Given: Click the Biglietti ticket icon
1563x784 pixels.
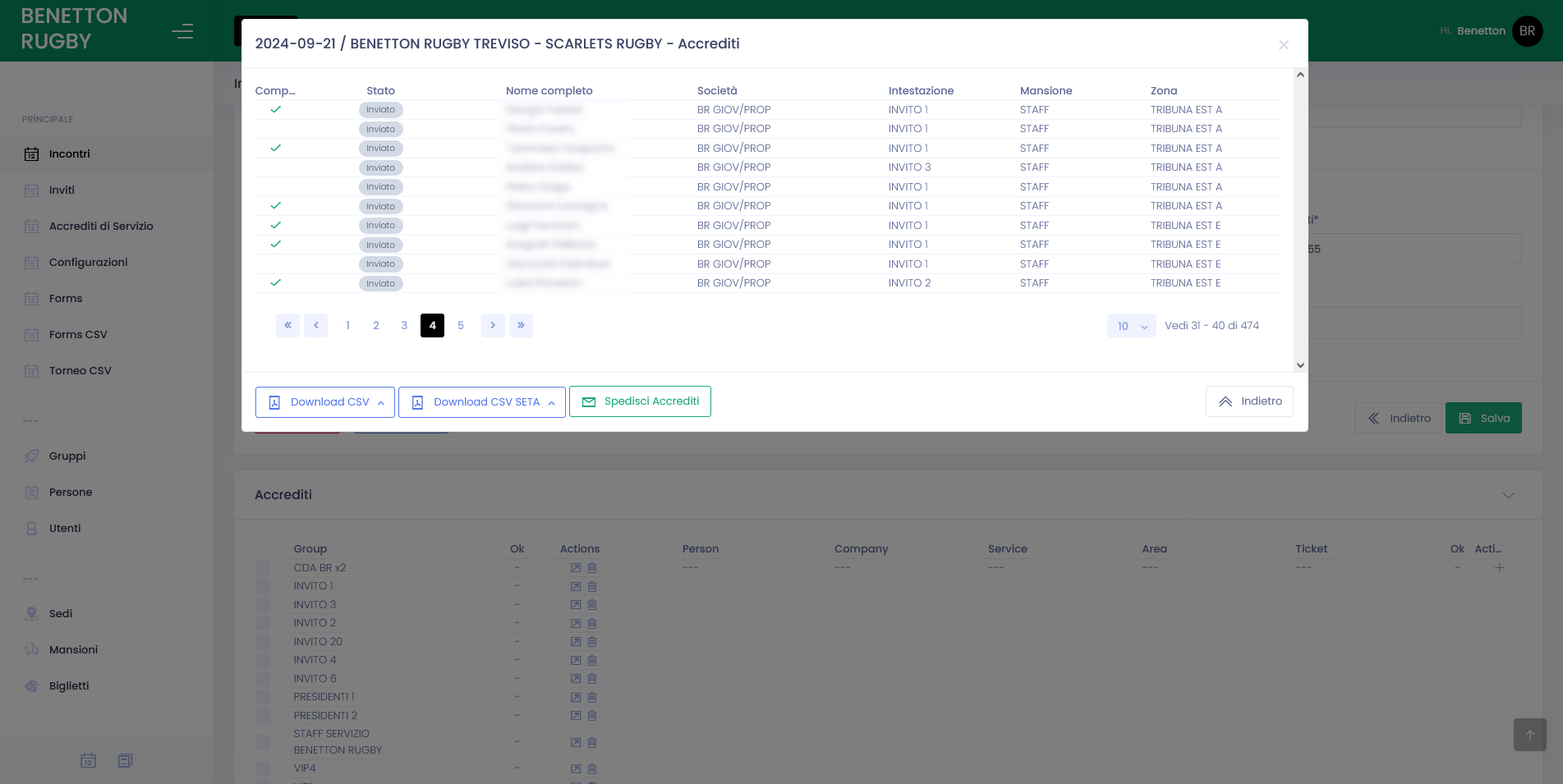Looking at the screenshot, I should pyautogui.click(x=31, y=686).
